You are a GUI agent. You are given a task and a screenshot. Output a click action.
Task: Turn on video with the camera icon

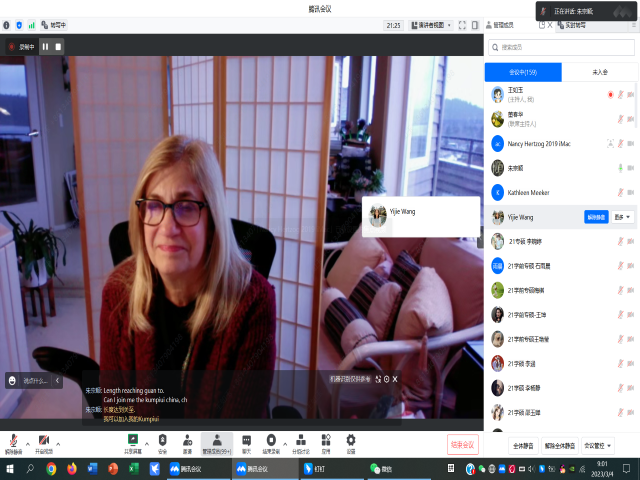click(x=44, y=444)
